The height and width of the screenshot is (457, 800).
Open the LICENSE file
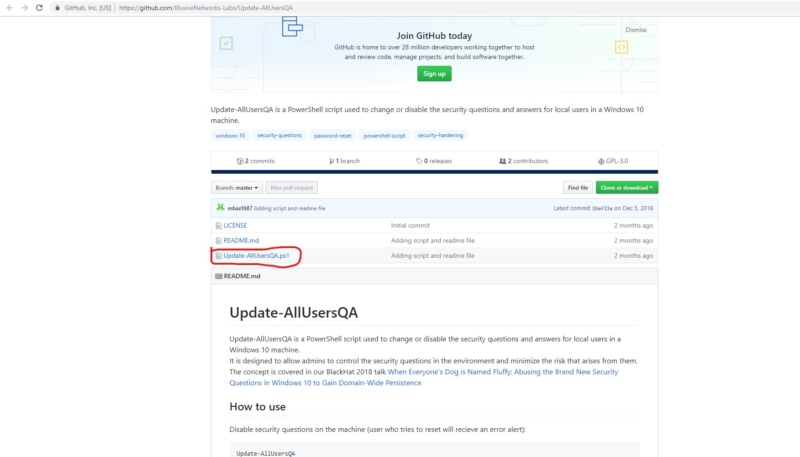(x=235, y=225)
